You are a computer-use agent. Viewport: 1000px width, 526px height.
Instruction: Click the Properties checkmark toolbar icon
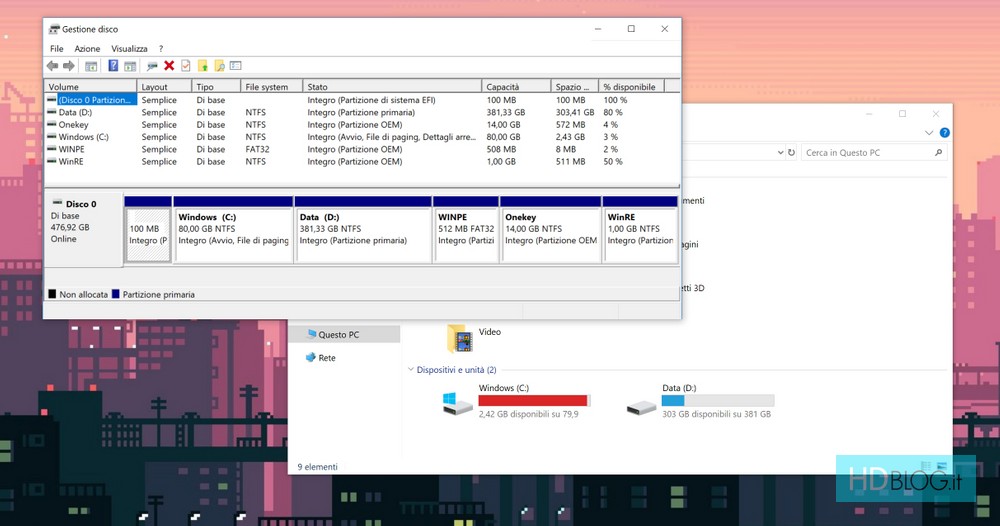pos(185,66)
